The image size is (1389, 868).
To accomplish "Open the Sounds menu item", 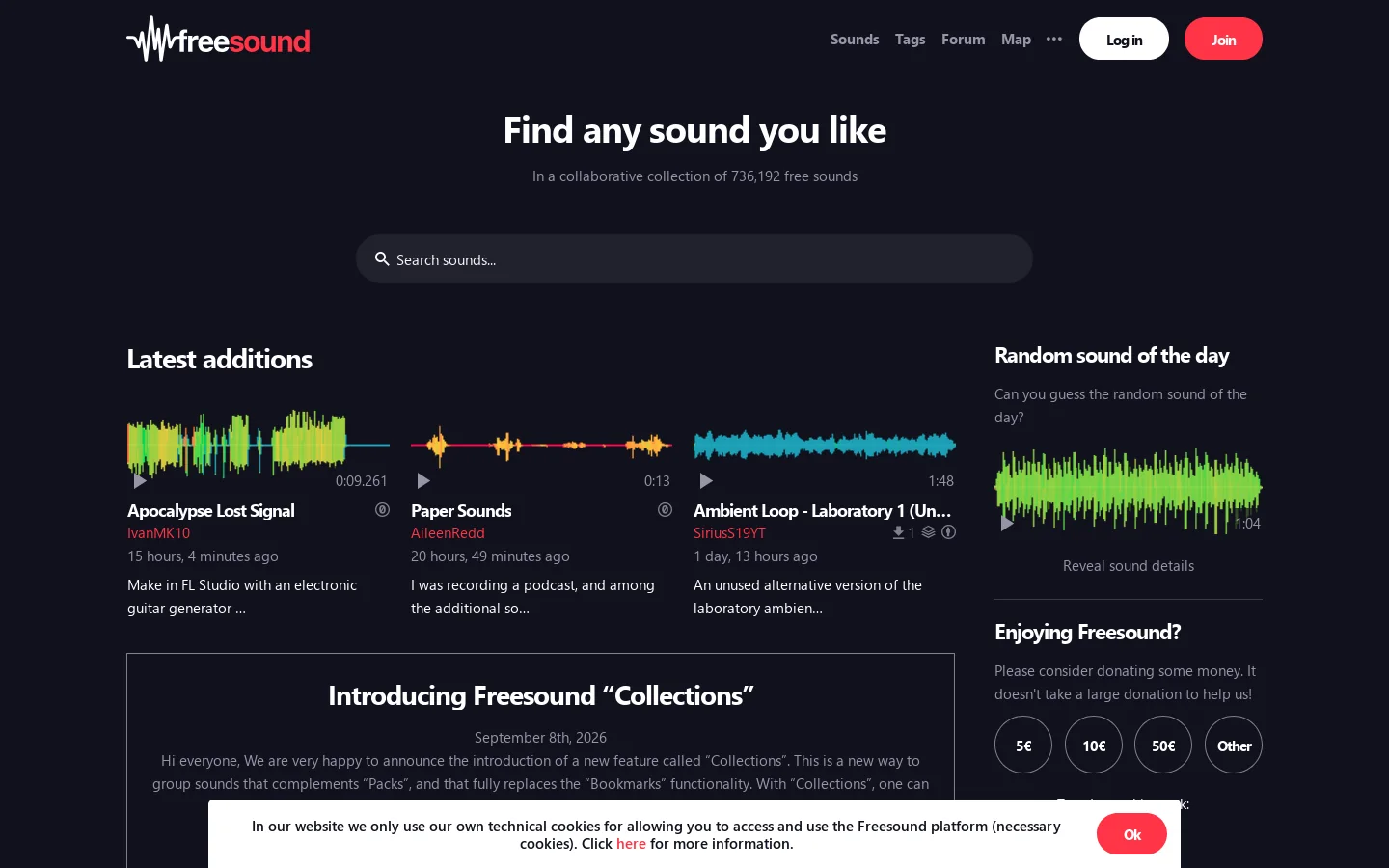I will tap(855, 40).
